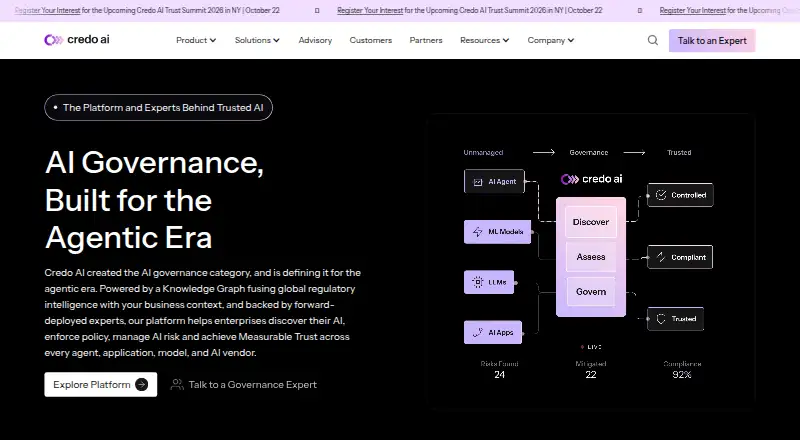Click the arrow icon in Explore Platform
800x440 pixels.
(141, 384)
